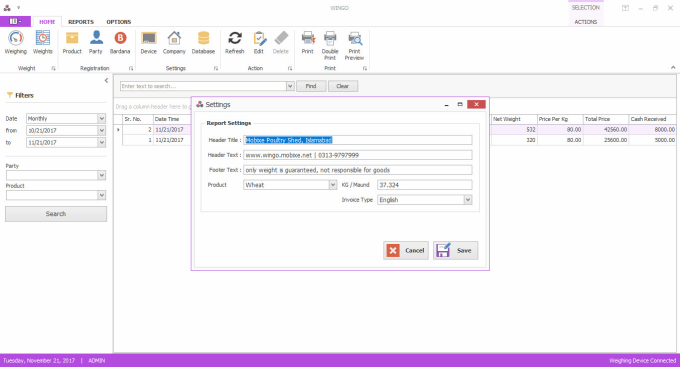
Task: Click the Footer Text field
Action: point(358,170)
